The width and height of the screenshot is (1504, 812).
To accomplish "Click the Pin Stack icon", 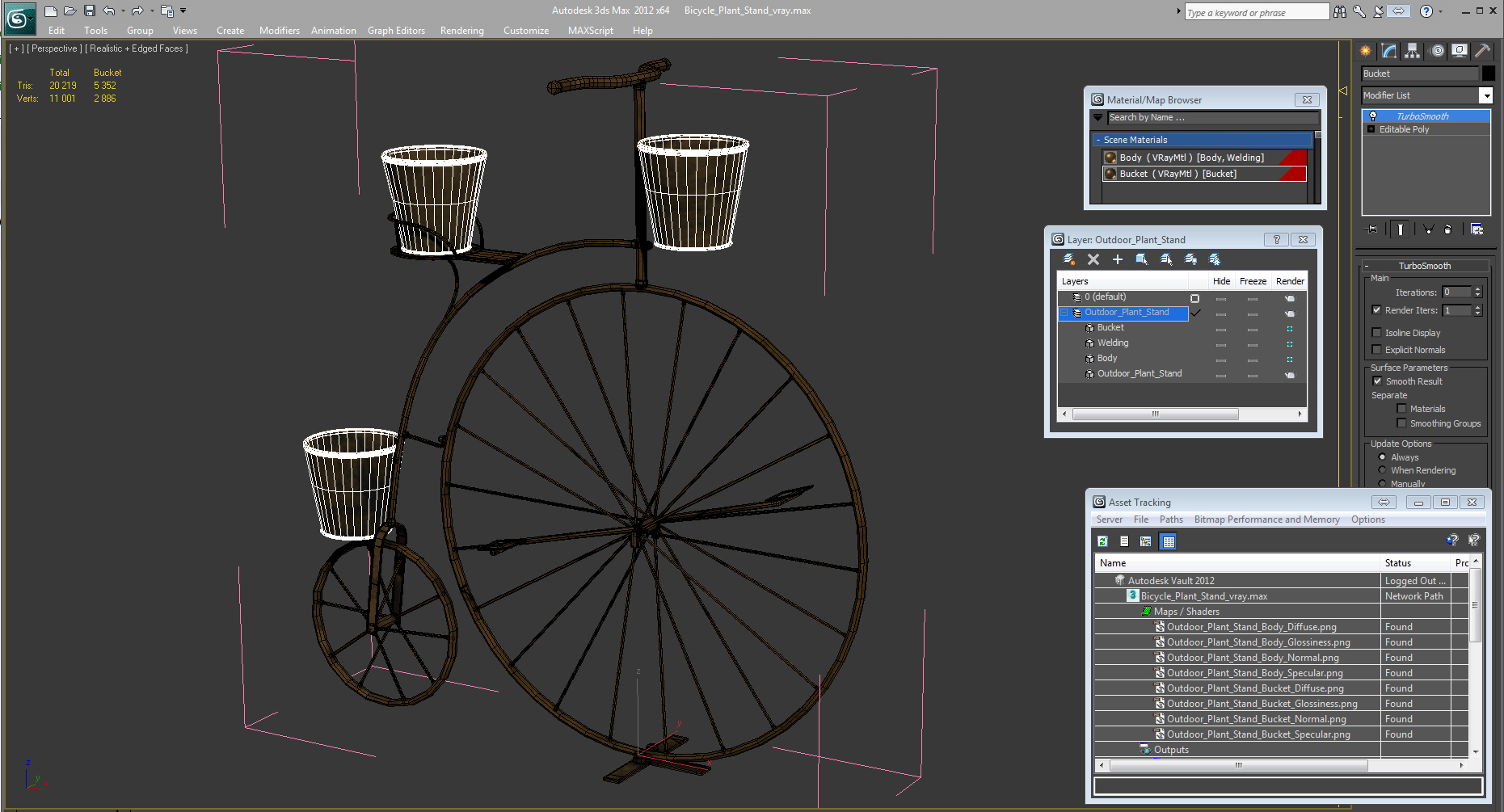I will 1371,229.
